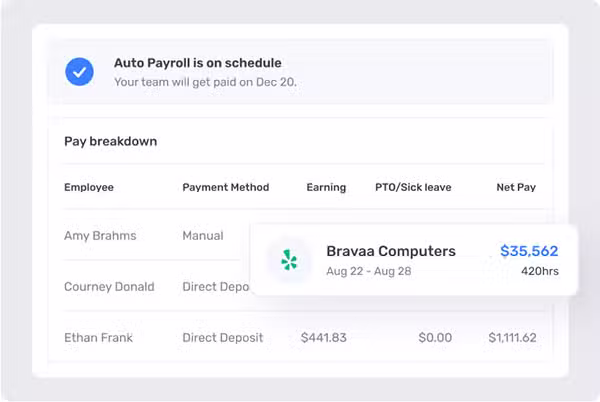The image size is (600, 402).
Task: Click the $35,562 total amount
Action: click(x=529, y=251)
